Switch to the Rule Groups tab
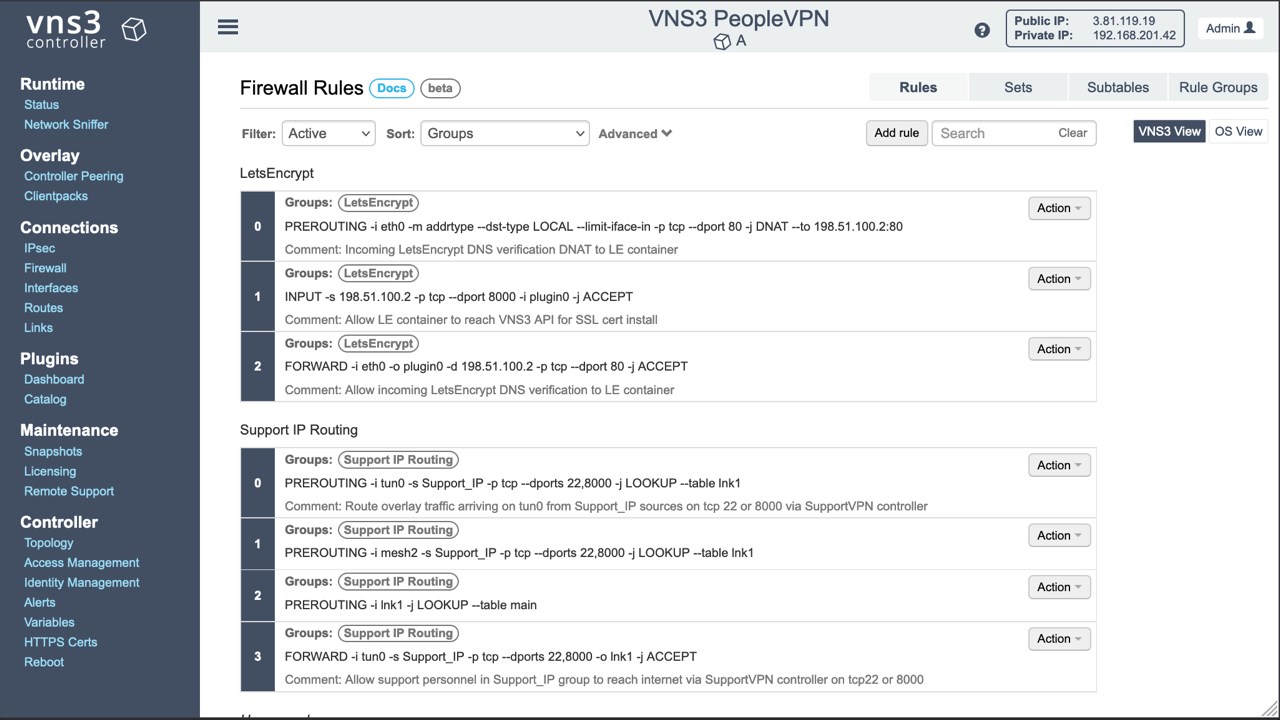1280x720 pixels. (1218, 87)
